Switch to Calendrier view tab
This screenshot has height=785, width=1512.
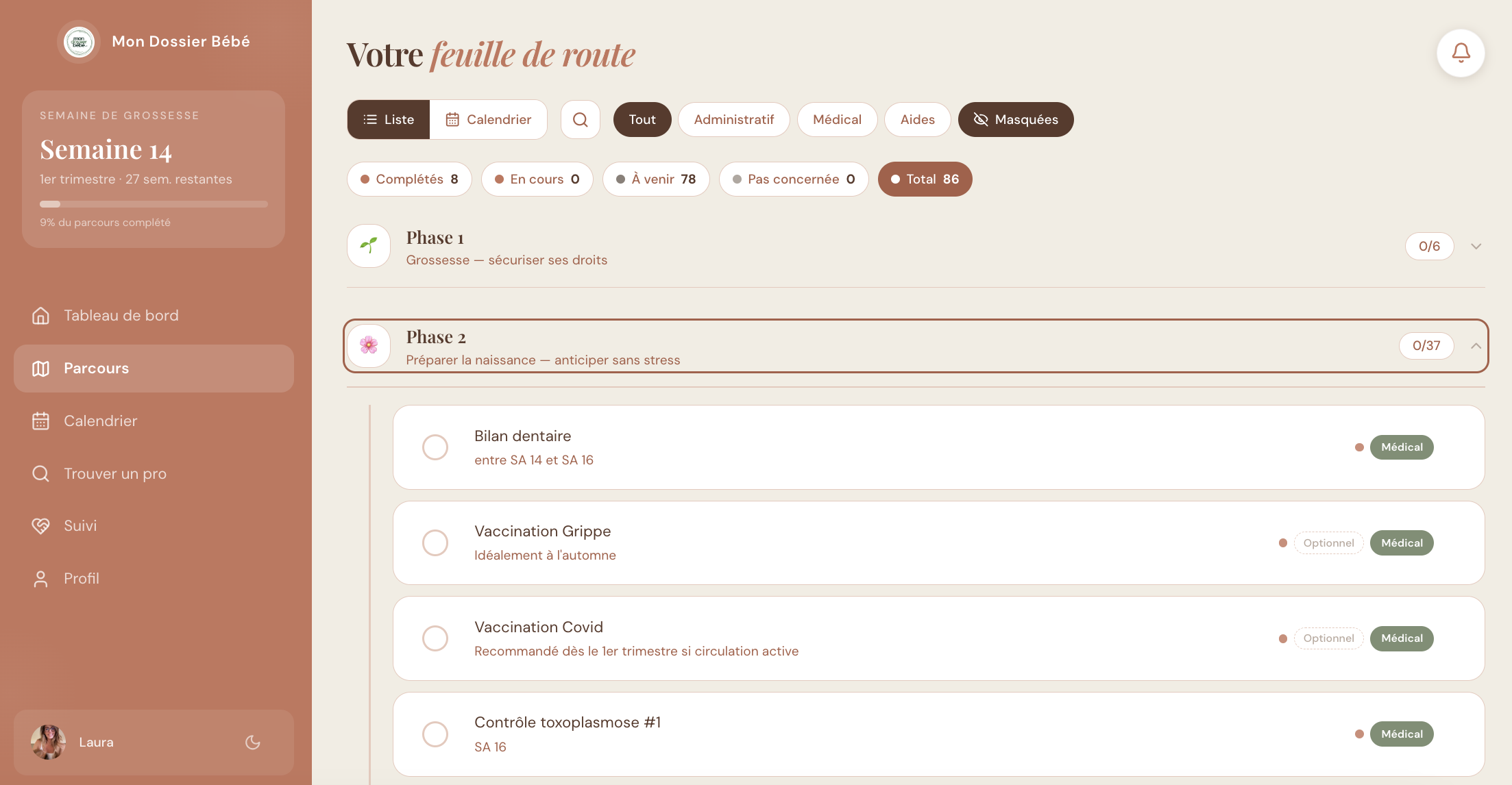(489, 120)
